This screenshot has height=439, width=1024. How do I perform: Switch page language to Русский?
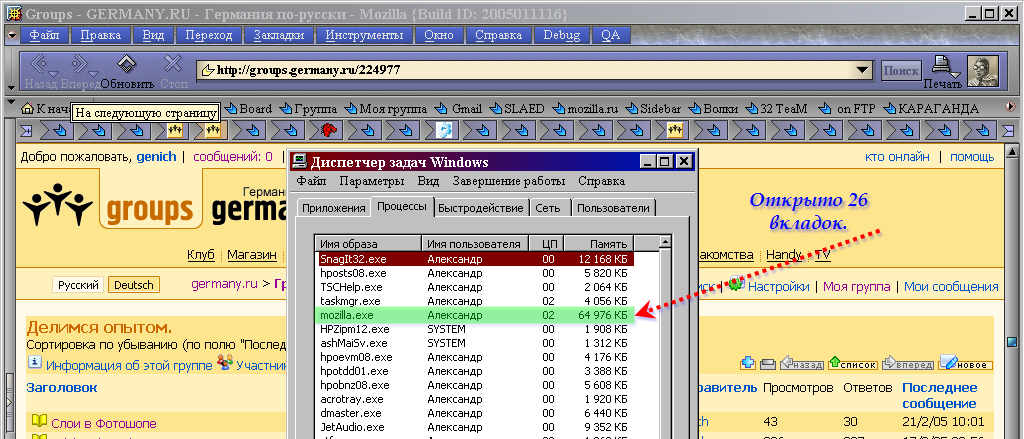78,285
